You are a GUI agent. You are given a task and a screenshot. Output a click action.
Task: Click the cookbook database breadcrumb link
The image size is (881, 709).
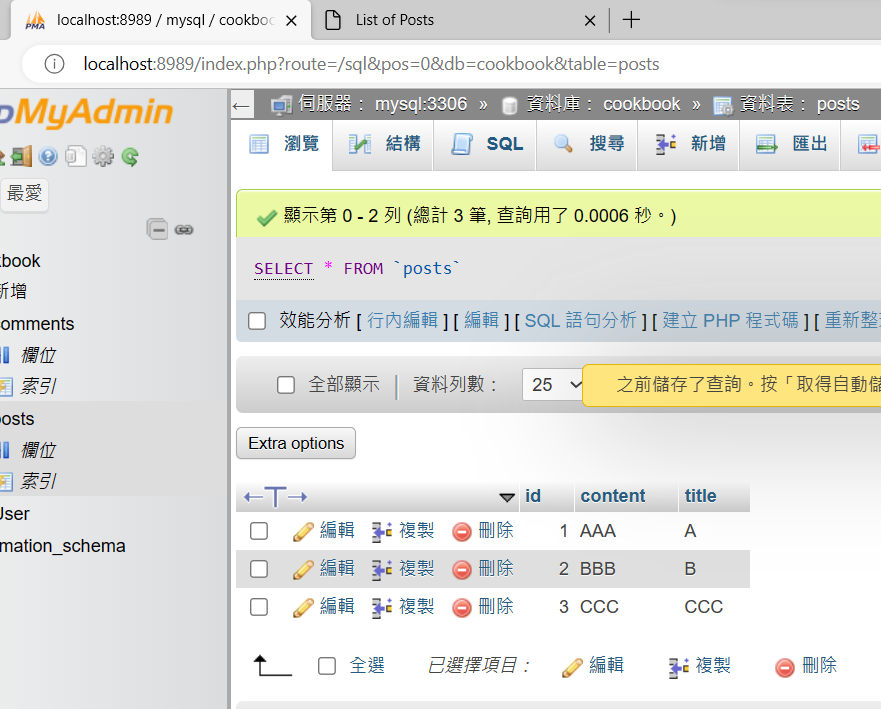(x=642, y=104)
